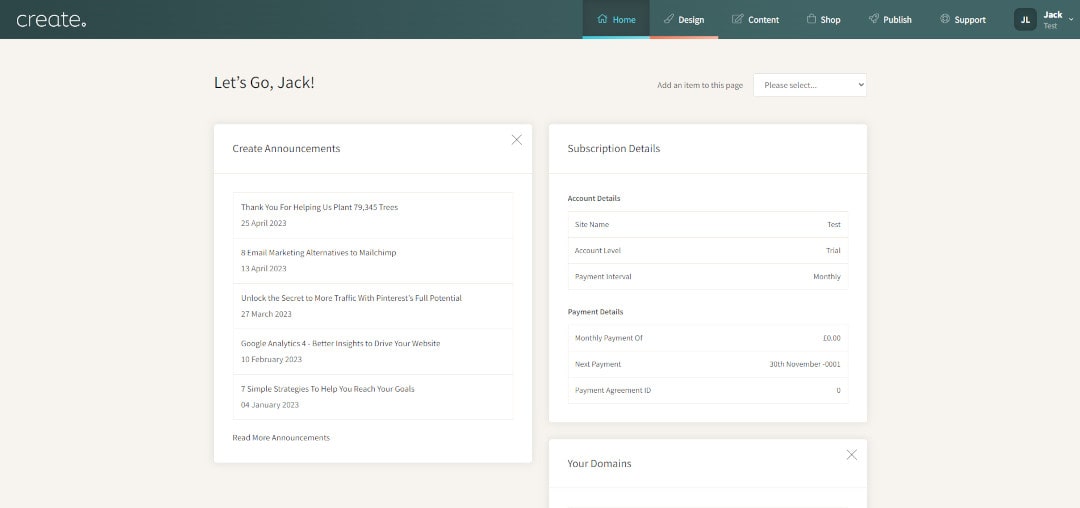Select the Pinterest traffic announcement
Viewport: 1080px width, 508px height.
pos(373,306)
